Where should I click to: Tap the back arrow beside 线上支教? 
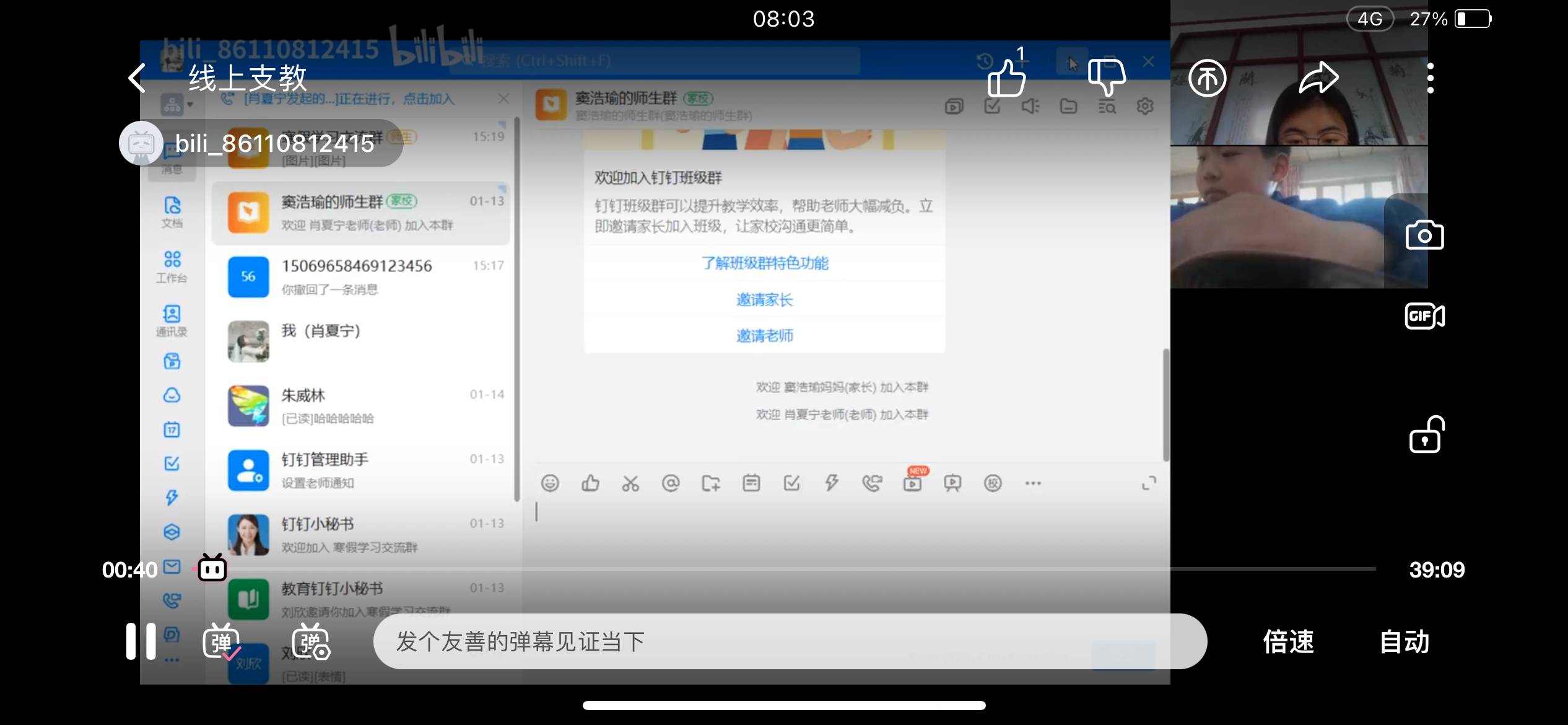137,79
